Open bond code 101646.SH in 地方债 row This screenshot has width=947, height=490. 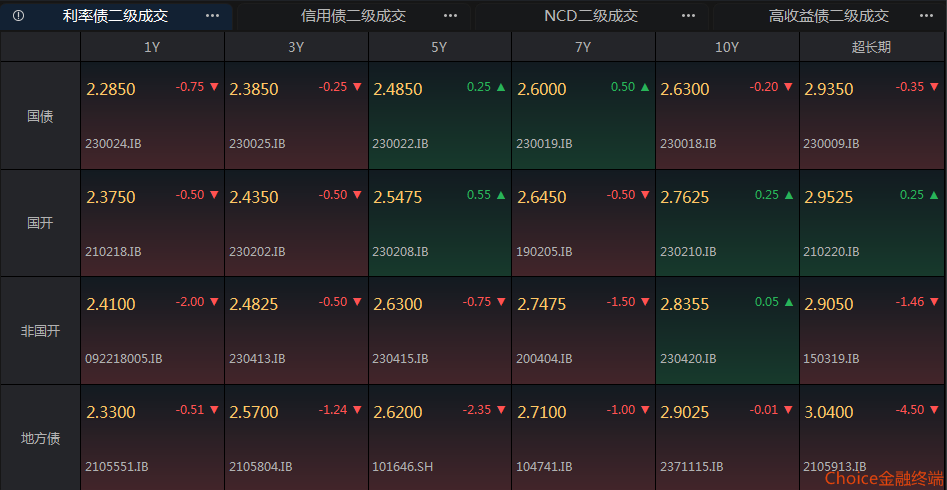tap(403, 466)
